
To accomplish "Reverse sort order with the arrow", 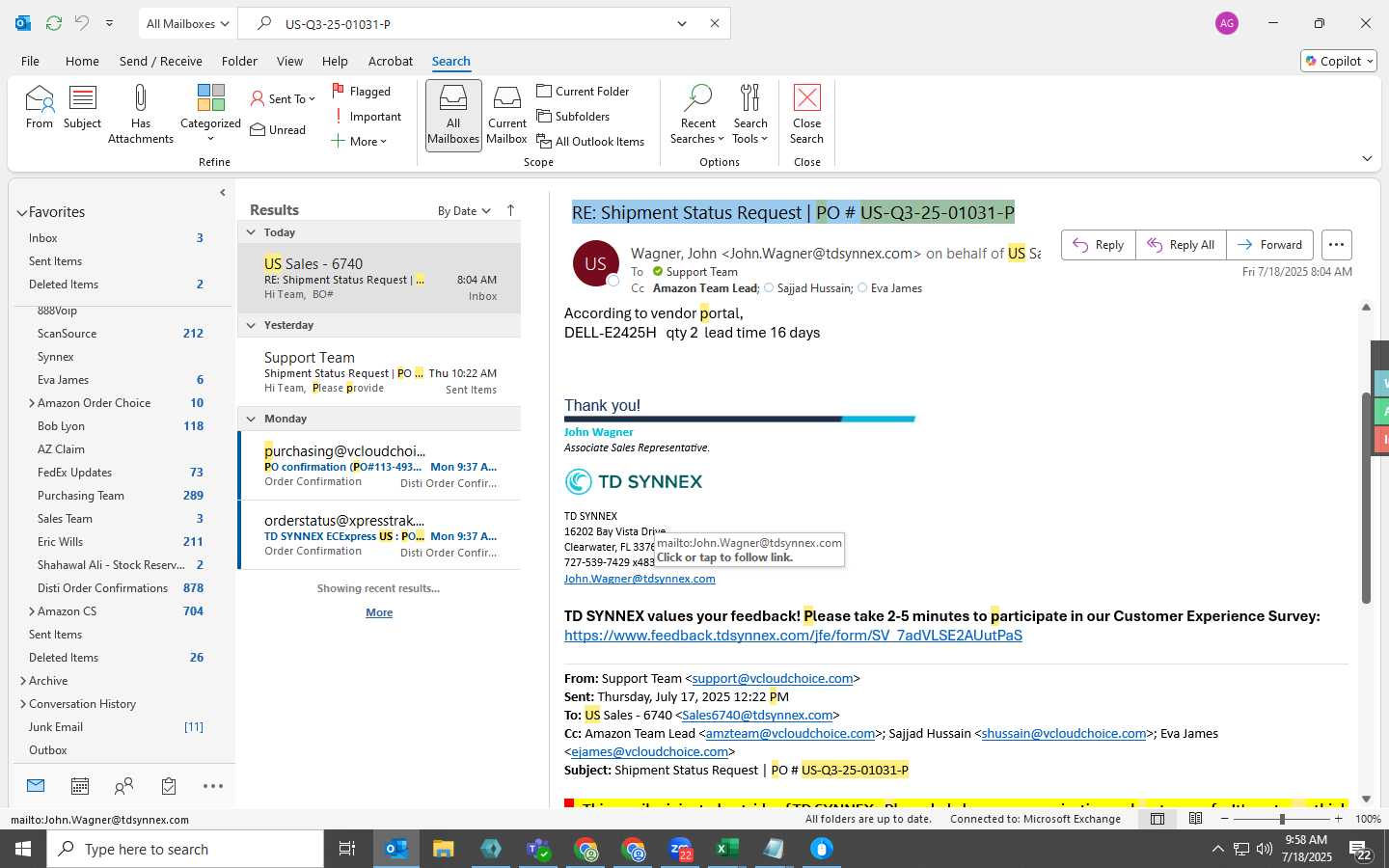I will click(x=510, y=210).
